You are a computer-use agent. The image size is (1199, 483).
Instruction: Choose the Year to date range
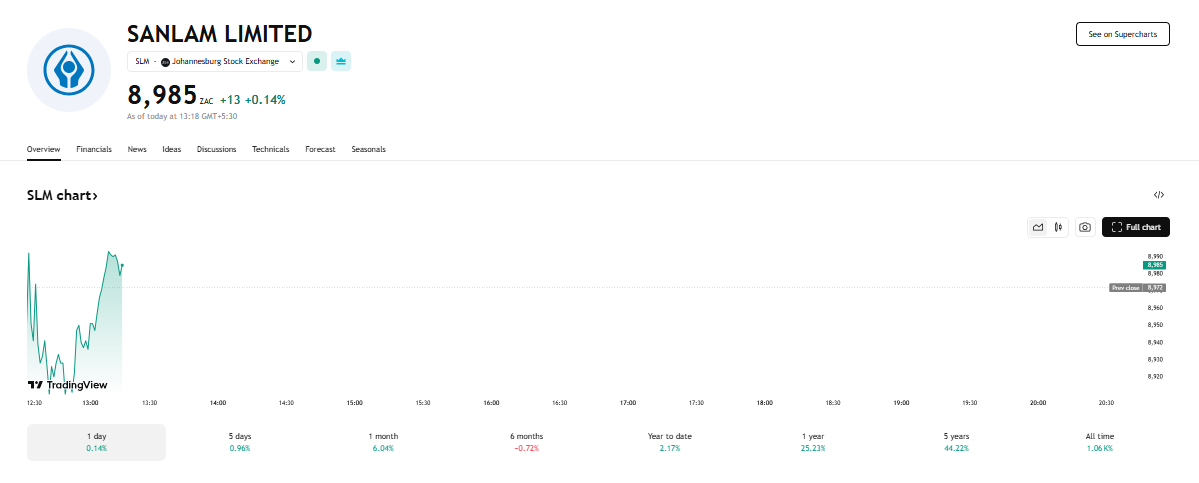tap(669, 441)
